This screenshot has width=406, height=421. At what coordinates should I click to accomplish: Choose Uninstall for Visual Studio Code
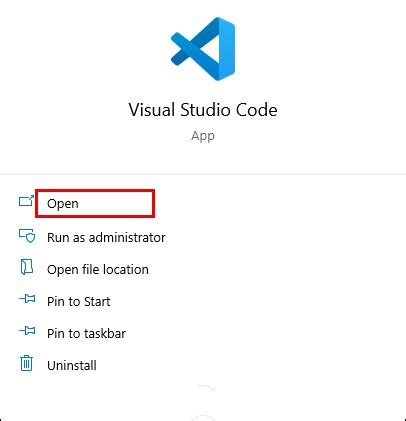pos(72,365)
